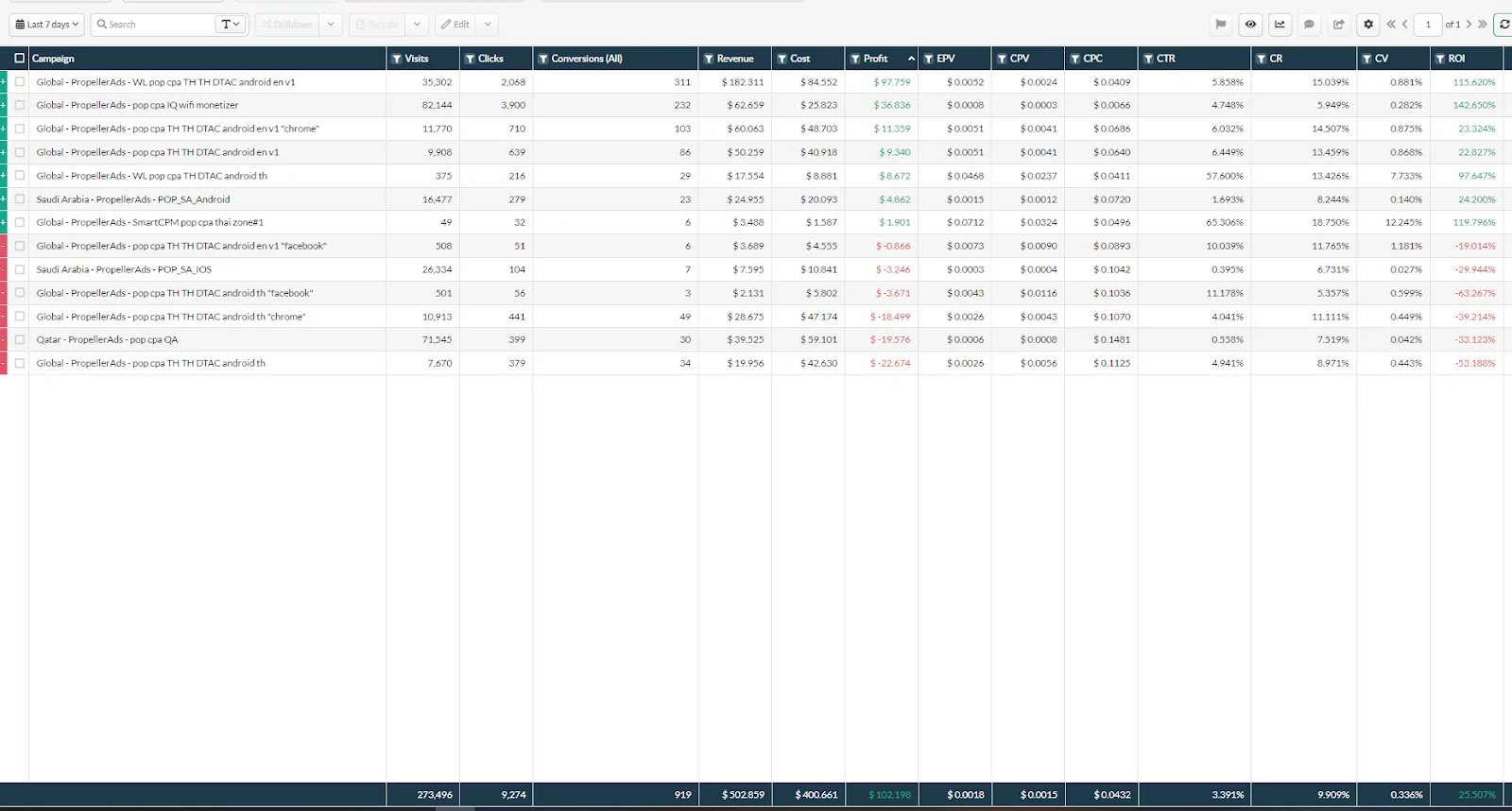Click the flag marker icon in toolbar
Viewport: 1512px width, 811px height.
pyautogui.click(x=1221, y=25)
